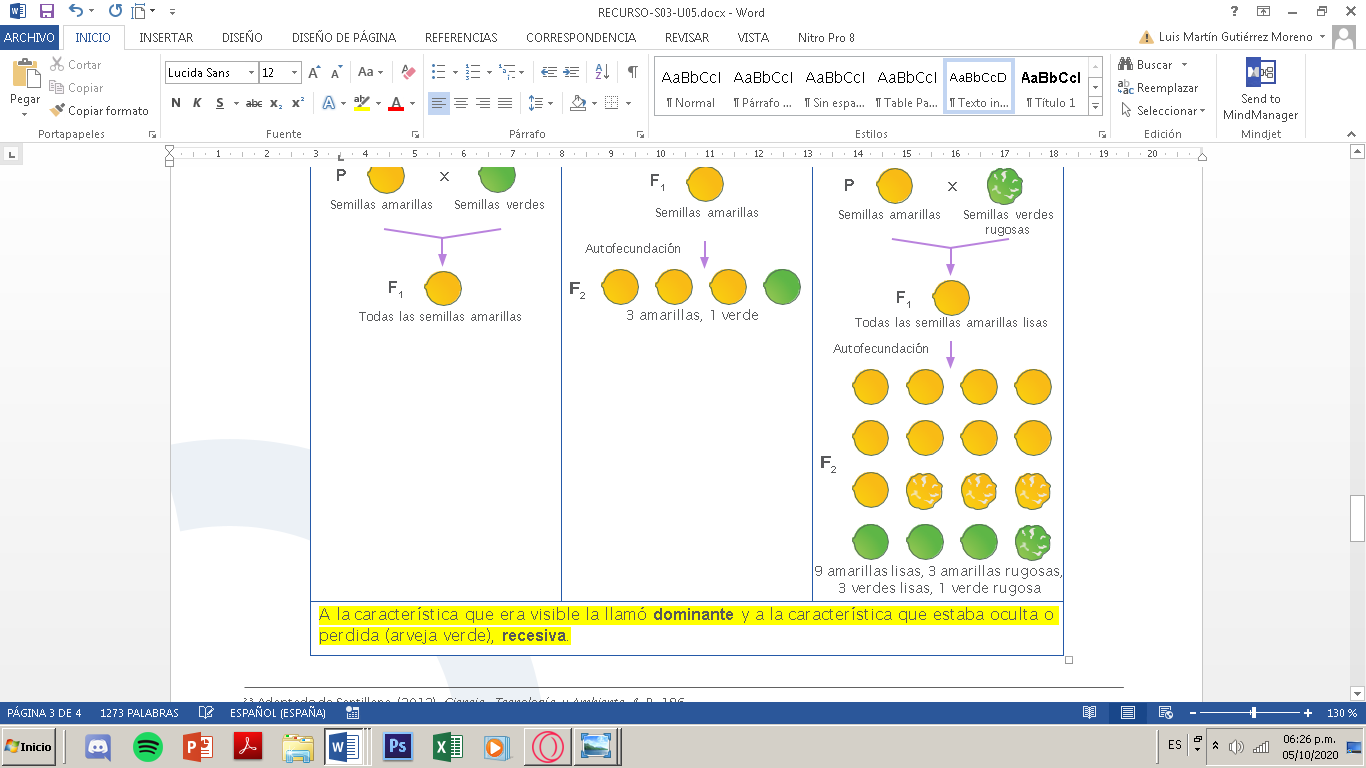Open the Buscar dropdown arrow

click(x=1185, y=65)
